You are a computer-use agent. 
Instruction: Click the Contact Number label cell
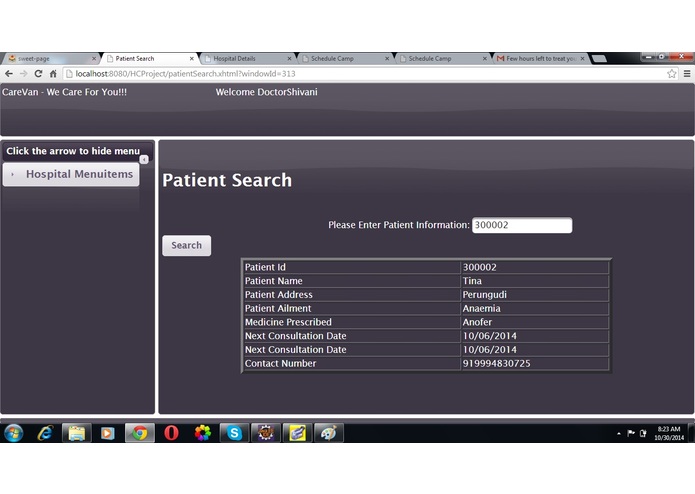[x=352, y=363]
